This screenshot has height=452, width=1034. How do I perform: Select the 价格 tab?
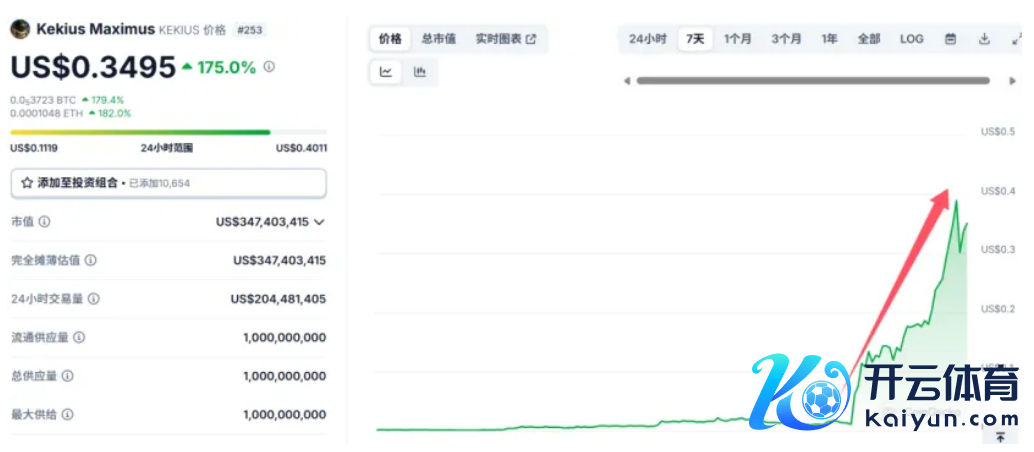click(390, 39)
